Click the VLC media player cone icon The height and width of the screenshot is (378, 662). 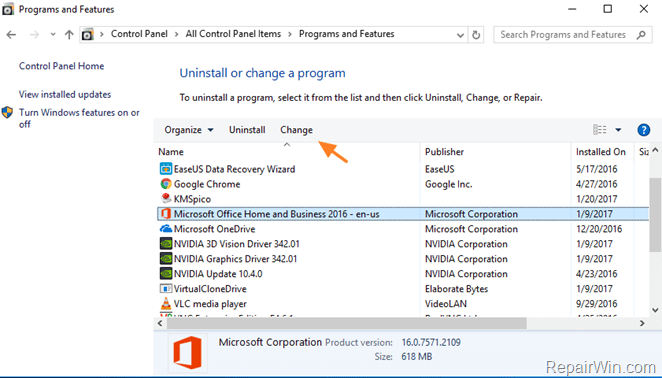tap(166, 303)
